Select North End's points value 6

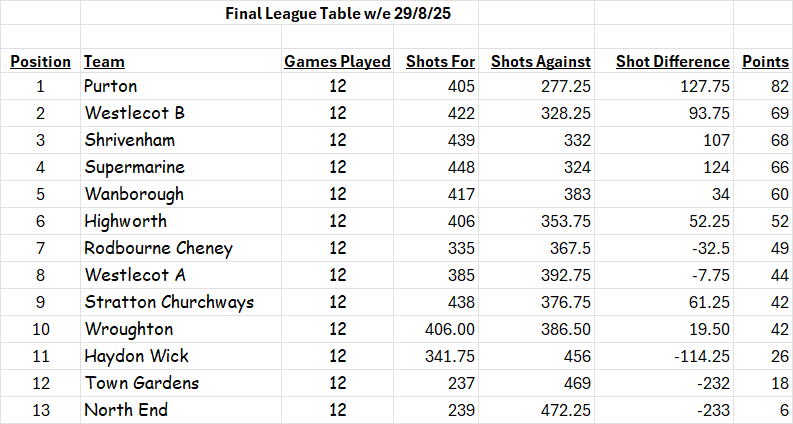(x=784, y=410)
